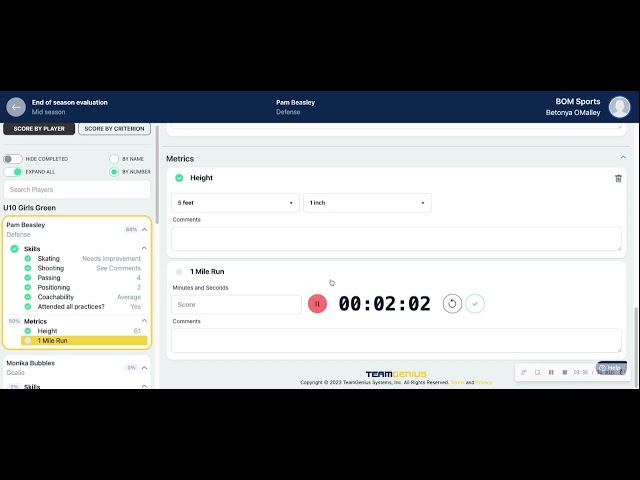Toggle Expand All switch

13,172
